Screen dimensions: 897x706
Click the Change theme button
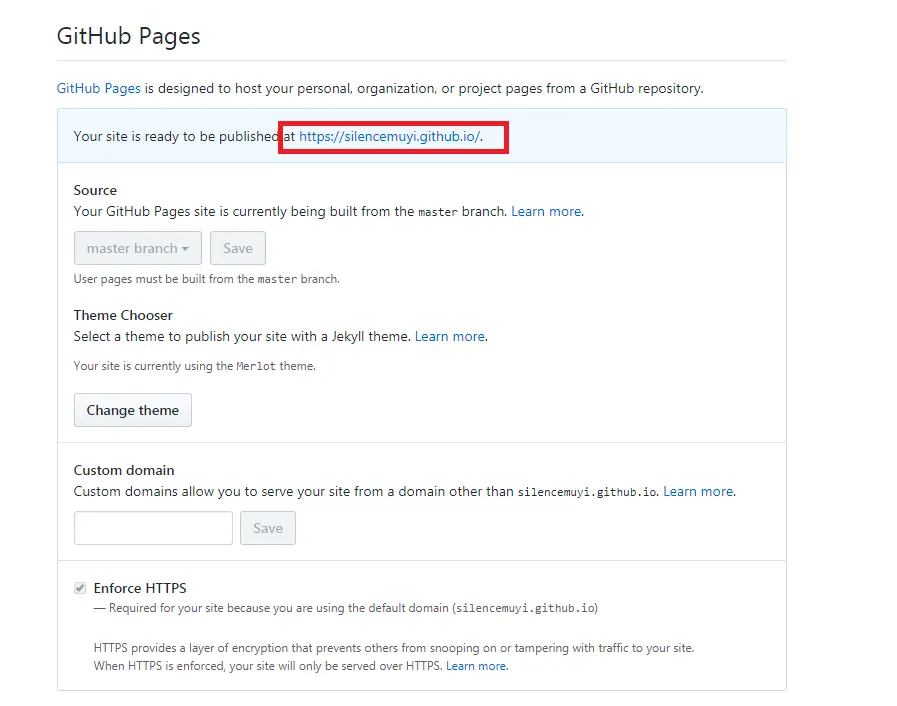pyautogui.click(x=133, y=410)
